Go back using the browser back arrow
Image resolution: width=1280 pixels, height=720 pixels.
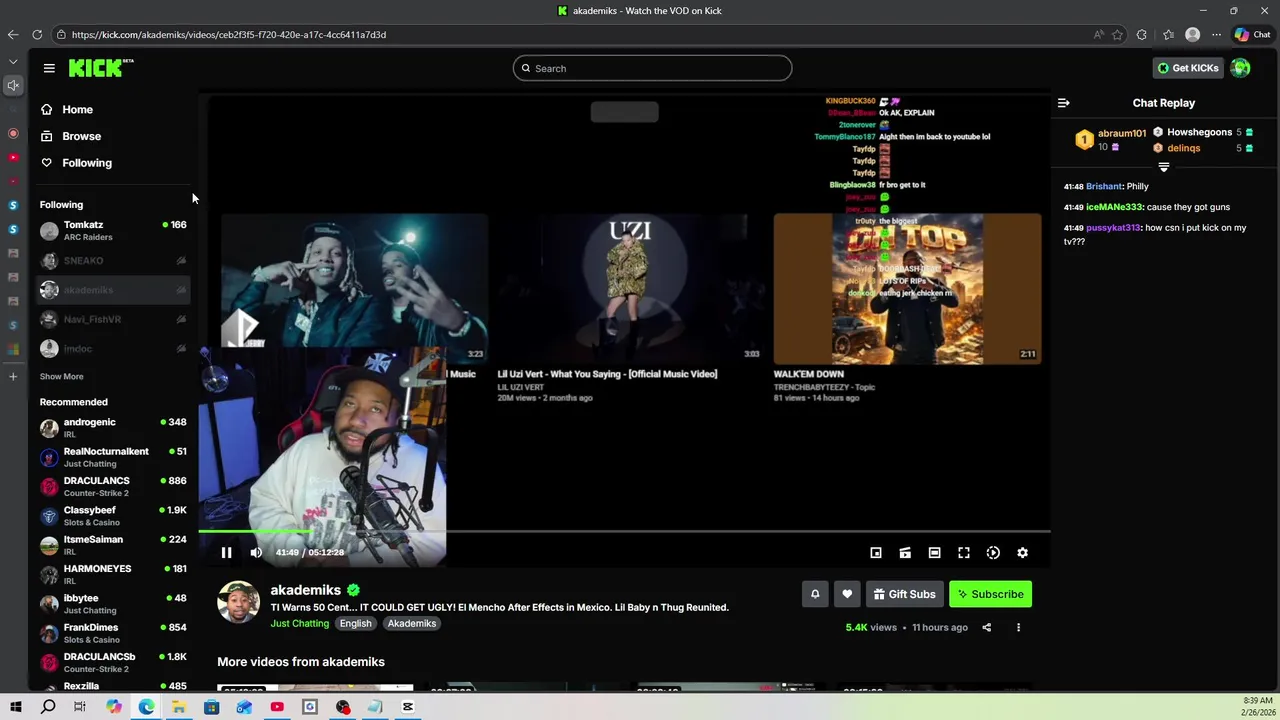coord(12,34)
